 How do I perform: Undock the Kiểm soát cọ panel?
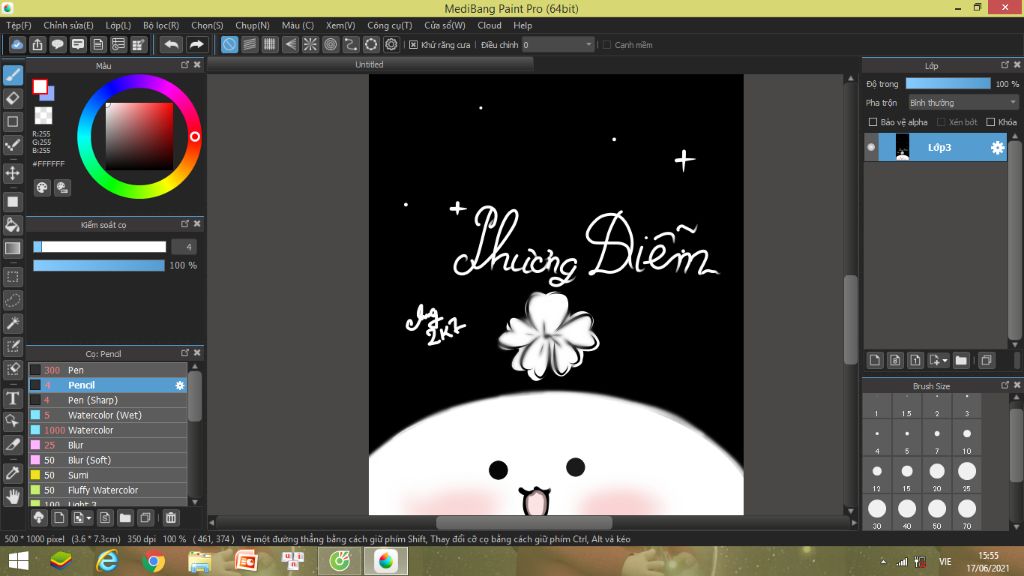pos(185,224)
